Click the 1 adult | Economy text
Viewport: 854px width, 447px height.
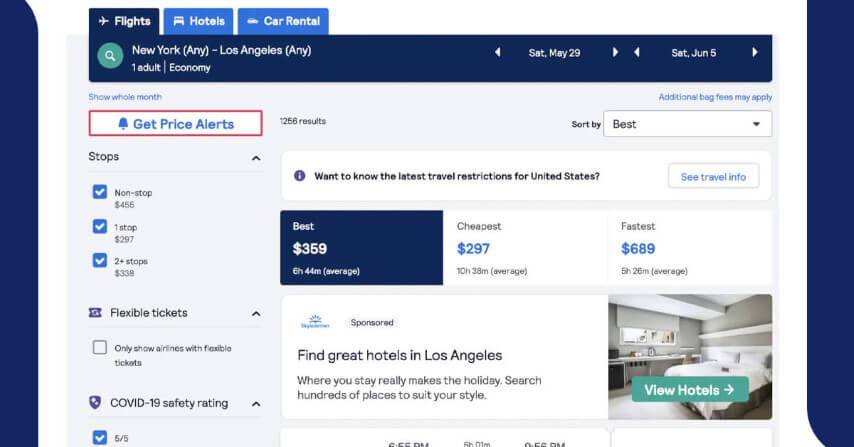(171, 68)
